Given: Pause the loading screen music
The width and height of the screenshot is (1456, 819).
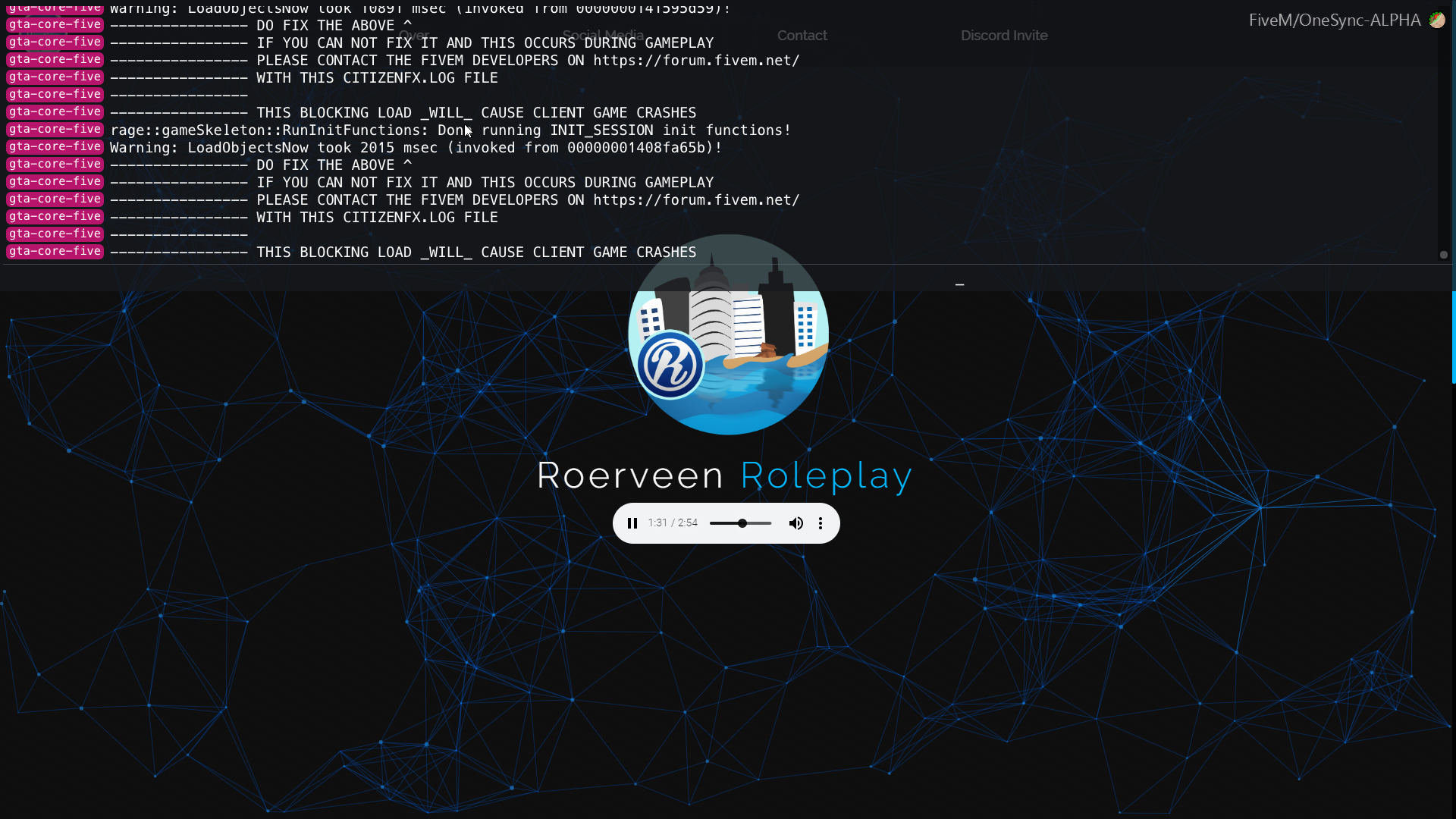Looking at the screenshot, I should [x=632, y=523].
